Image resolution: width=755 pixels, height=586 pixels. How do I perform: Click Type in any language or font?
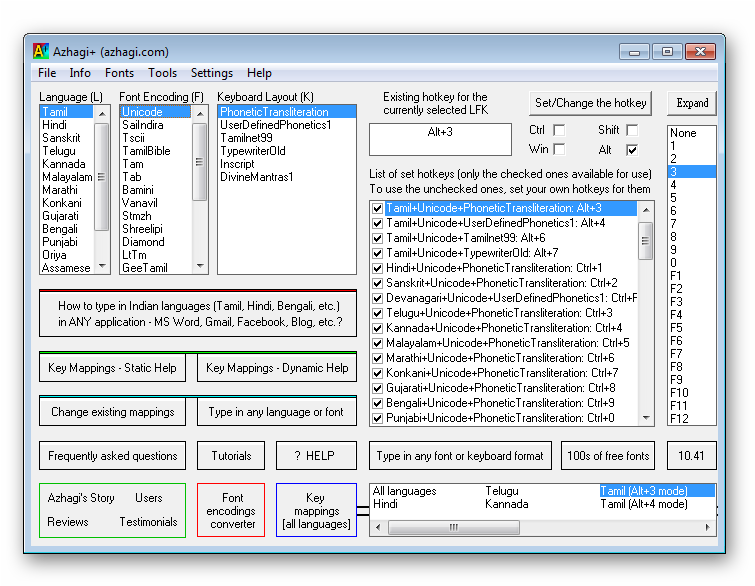277,412
